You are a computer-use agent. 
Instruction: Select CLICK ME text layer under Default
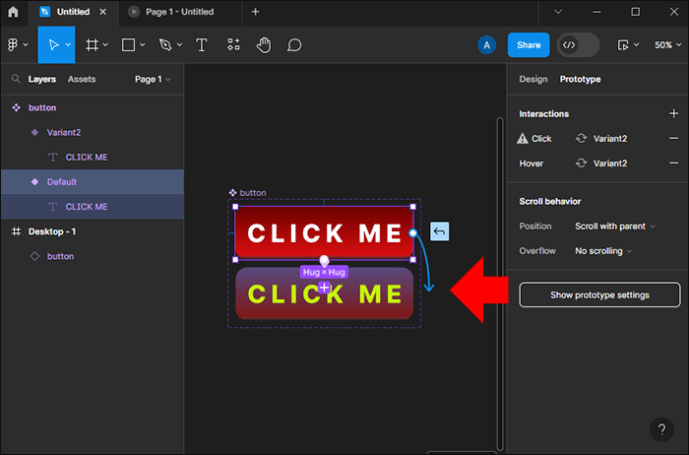pyautogui.click(x=92, y=207)
